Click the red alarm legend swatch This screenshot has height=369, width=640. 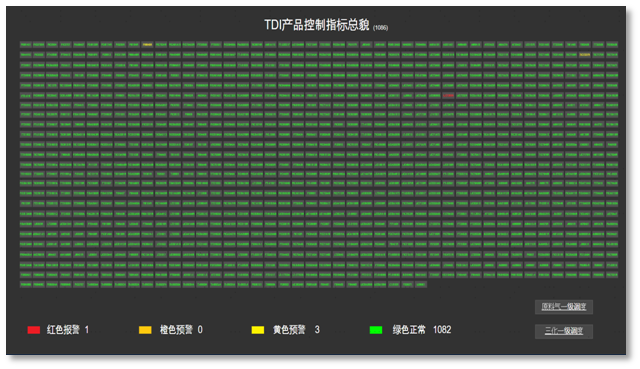[x=33, y=330]
